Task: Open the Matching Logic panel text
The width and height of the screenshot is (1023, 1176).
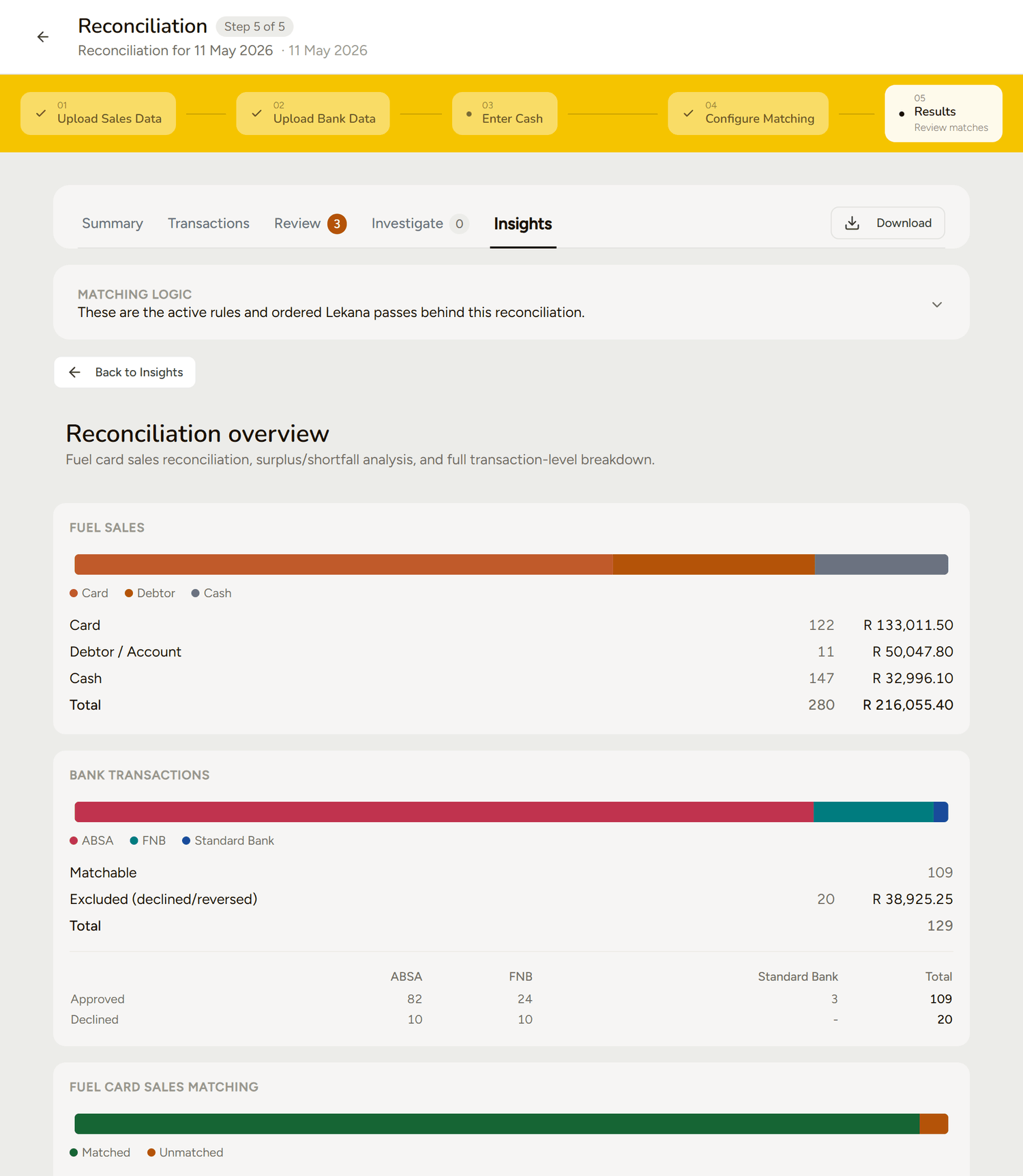Action: tap(331, 312)
